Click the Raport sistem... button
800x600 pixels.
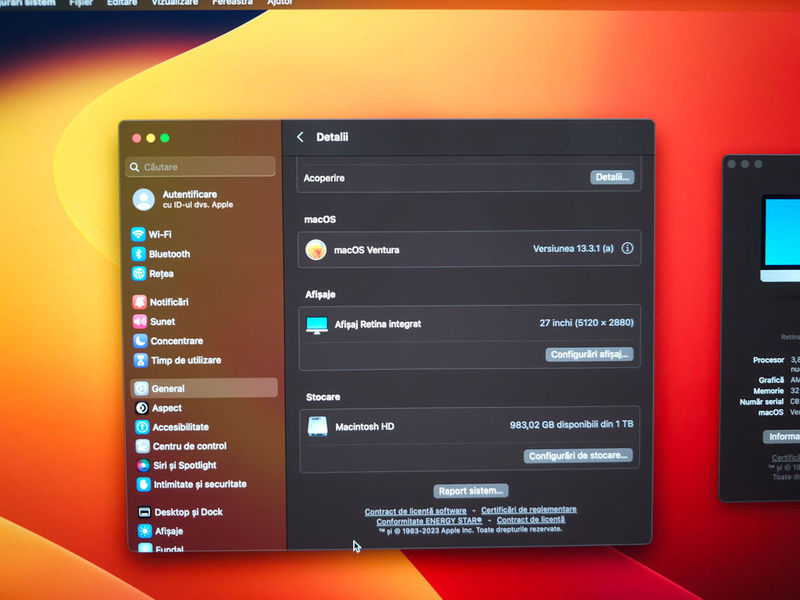pos(470,491)
